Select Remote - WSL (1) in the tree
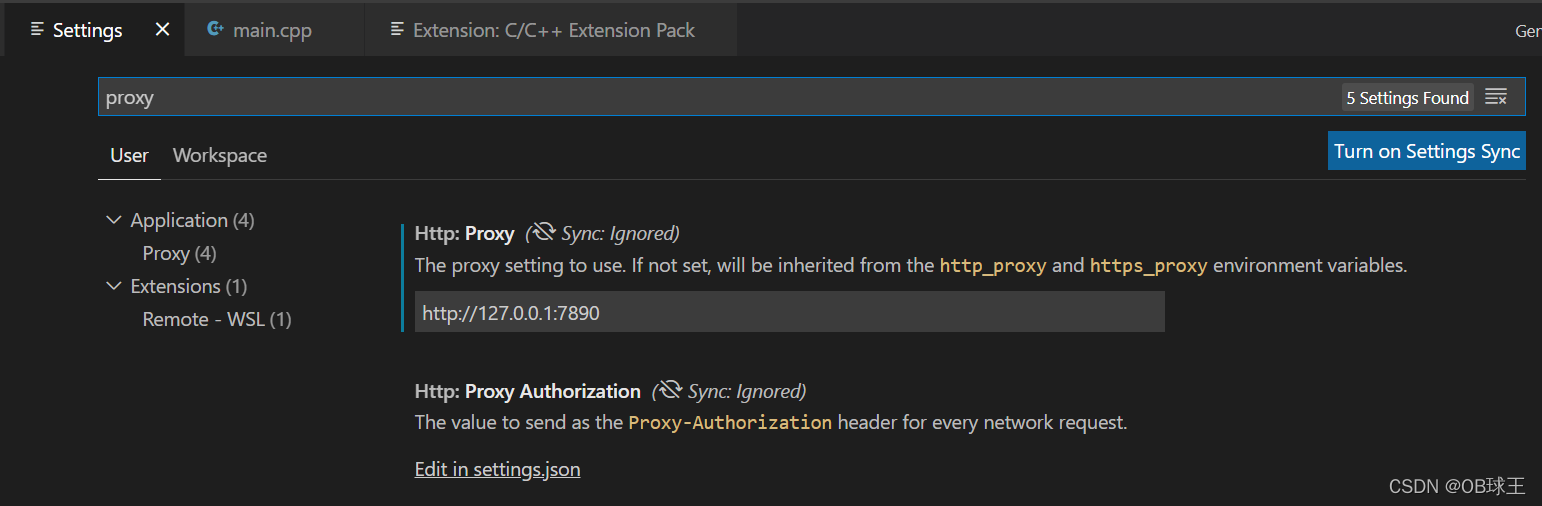Image resolution: width=1542 pixels, height=506 pixels. 217,319
